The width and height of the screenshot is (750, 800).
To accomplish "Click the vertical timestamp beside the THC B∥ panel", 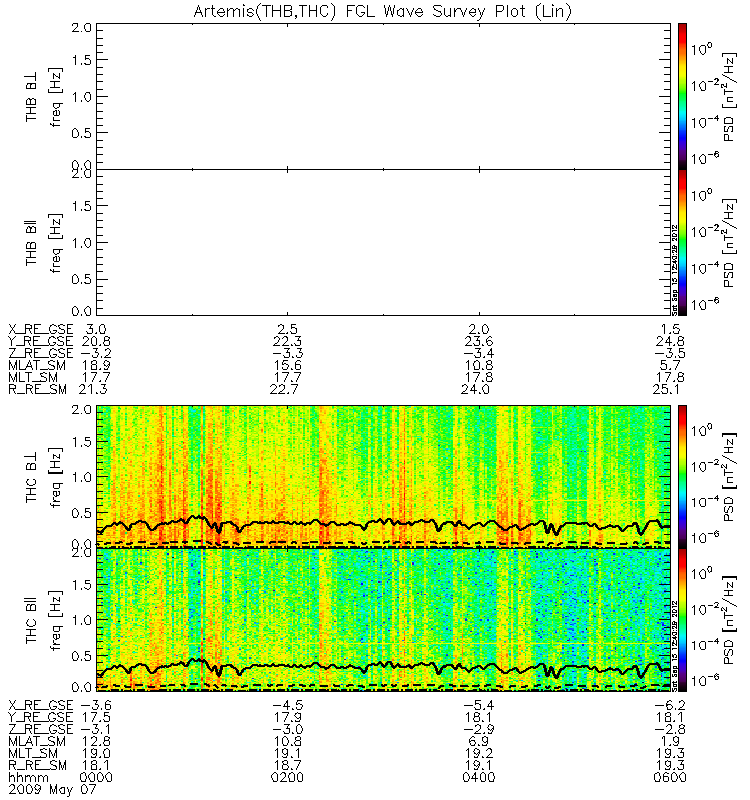I will point(674,646).
